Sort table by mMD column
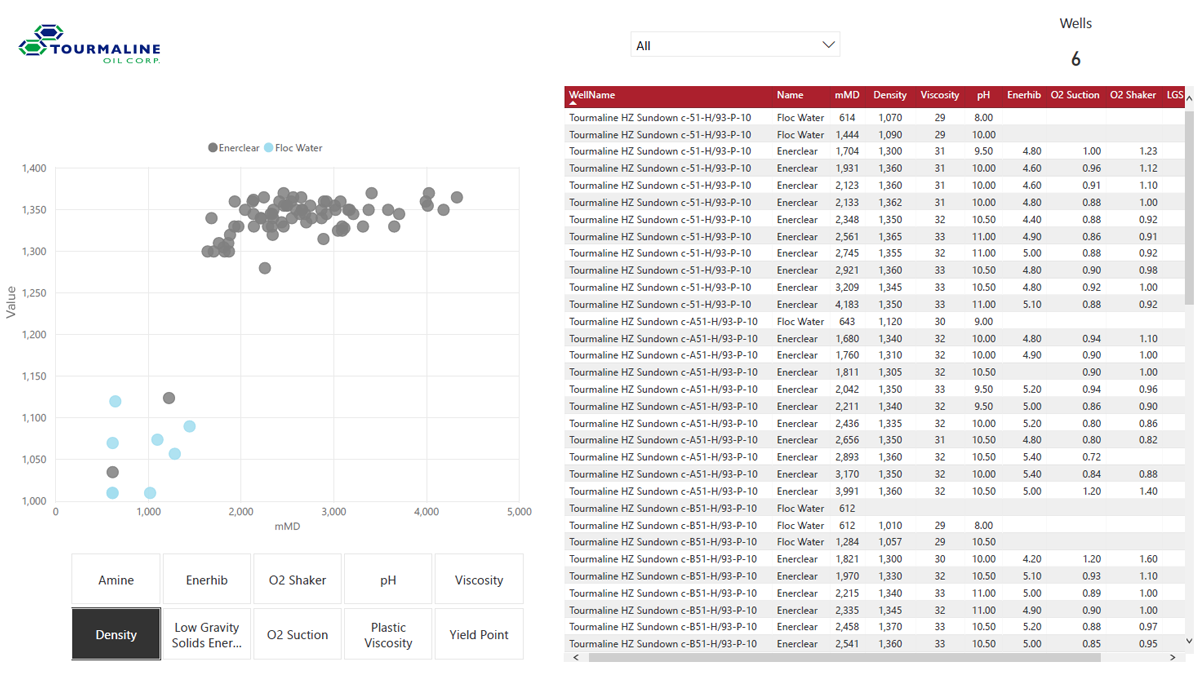This screenshot has height=673, width=1200. click(847, 95)
